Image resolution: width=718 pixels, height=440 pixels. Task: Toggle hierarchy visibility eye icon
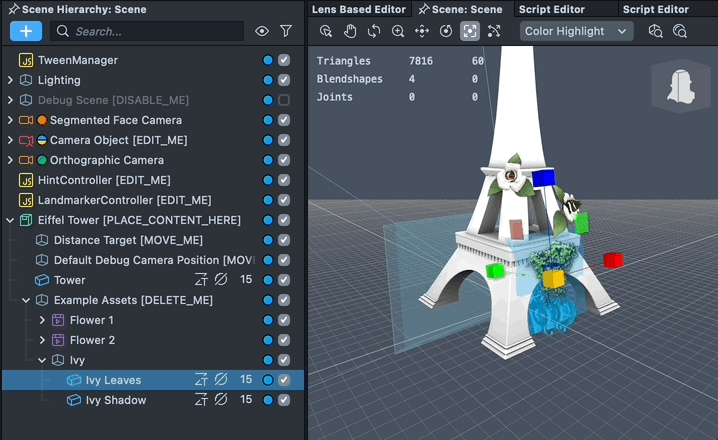(x=262, y=31)
